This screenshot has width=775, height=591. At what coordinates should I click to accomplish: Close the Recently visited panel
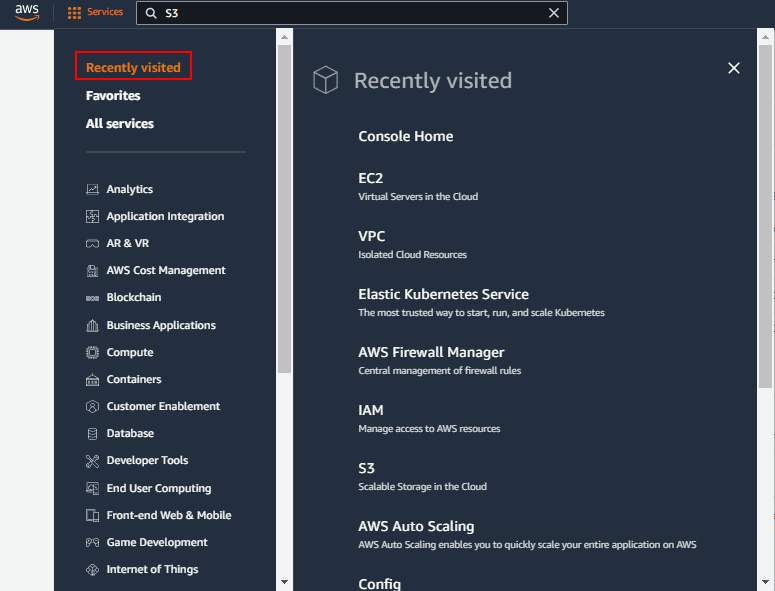734,68
